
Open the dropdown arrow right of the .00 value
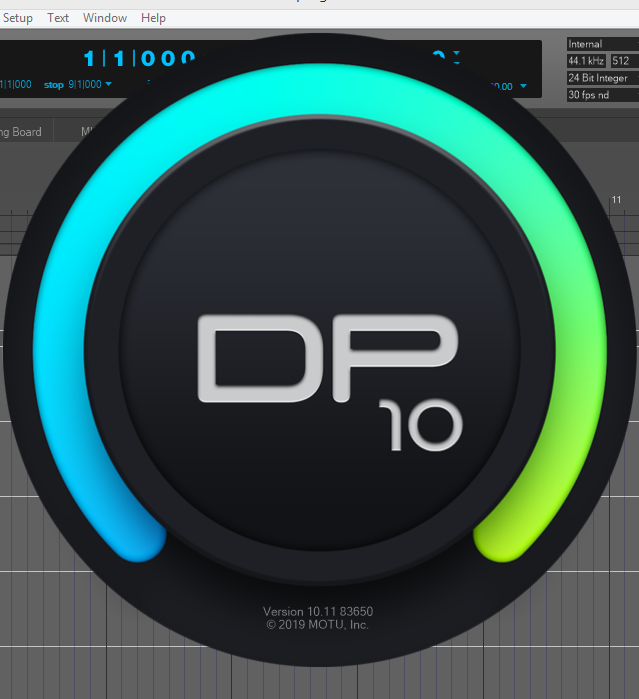524,86
